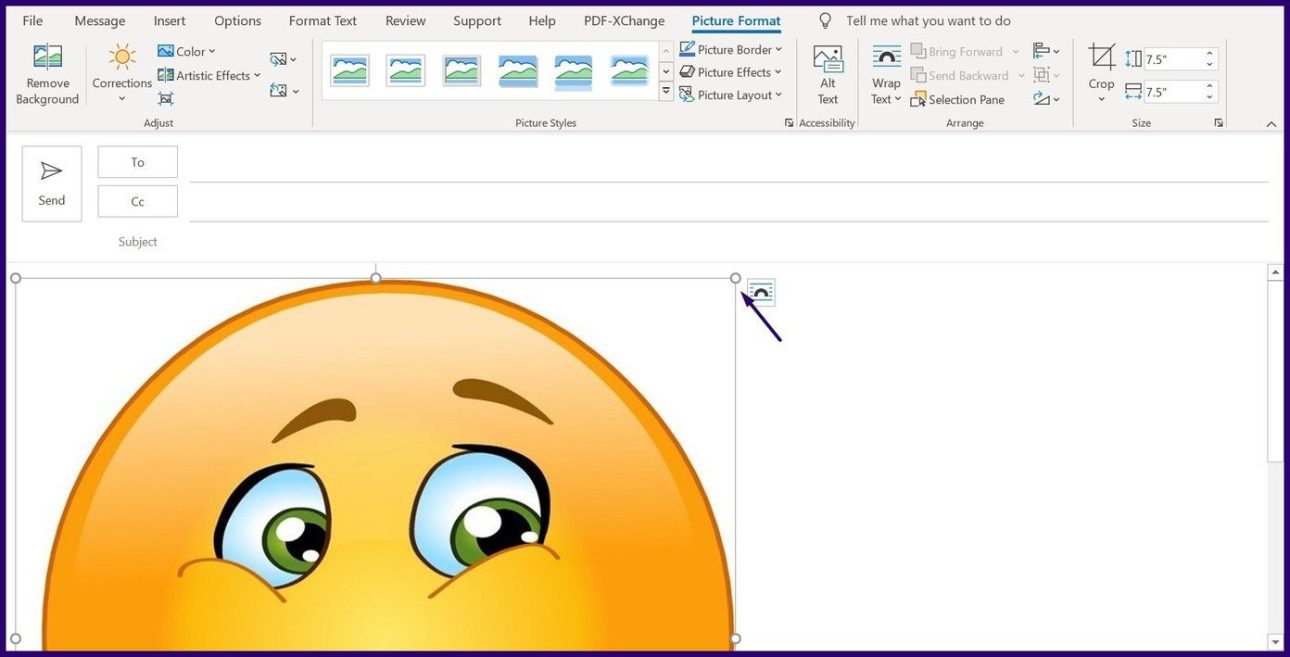1290x657 pixels.
Task: Click the Compress Pictures icon
Action: point(166,98)
